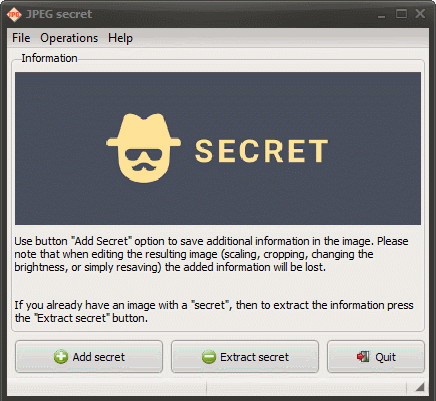
Task: Open the Operations menu
Action: tap(69, 38)
